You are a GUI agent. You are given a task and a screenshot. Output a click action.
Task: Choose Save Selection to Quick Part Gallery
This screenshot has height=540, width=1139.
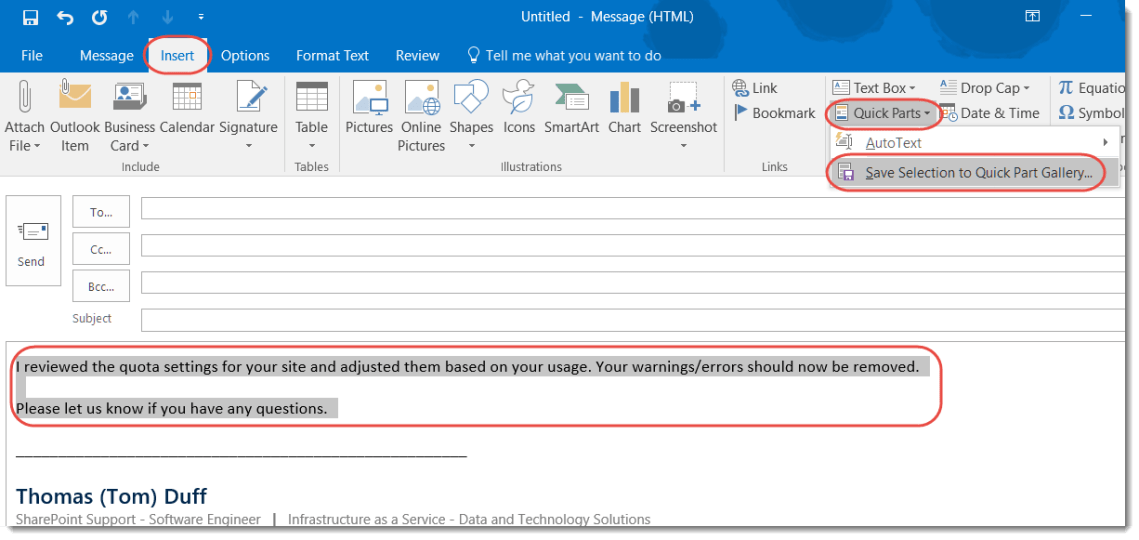[975, 173]
